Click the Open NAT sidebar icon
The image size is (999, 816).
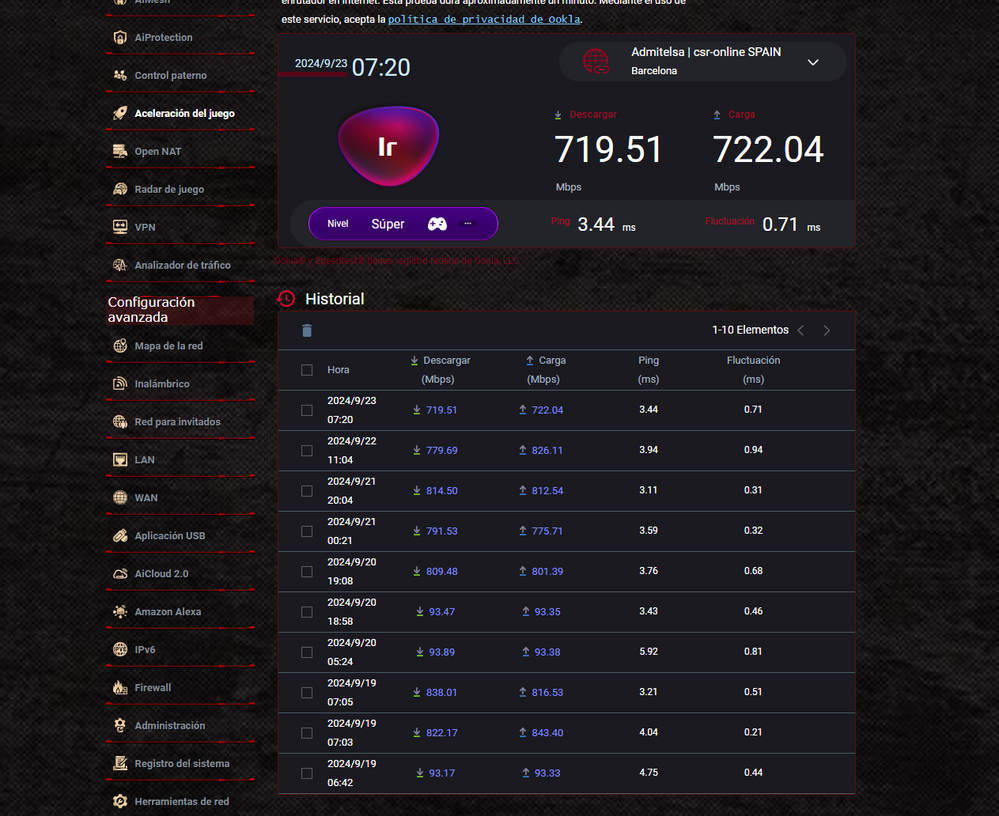click(120, 152)
